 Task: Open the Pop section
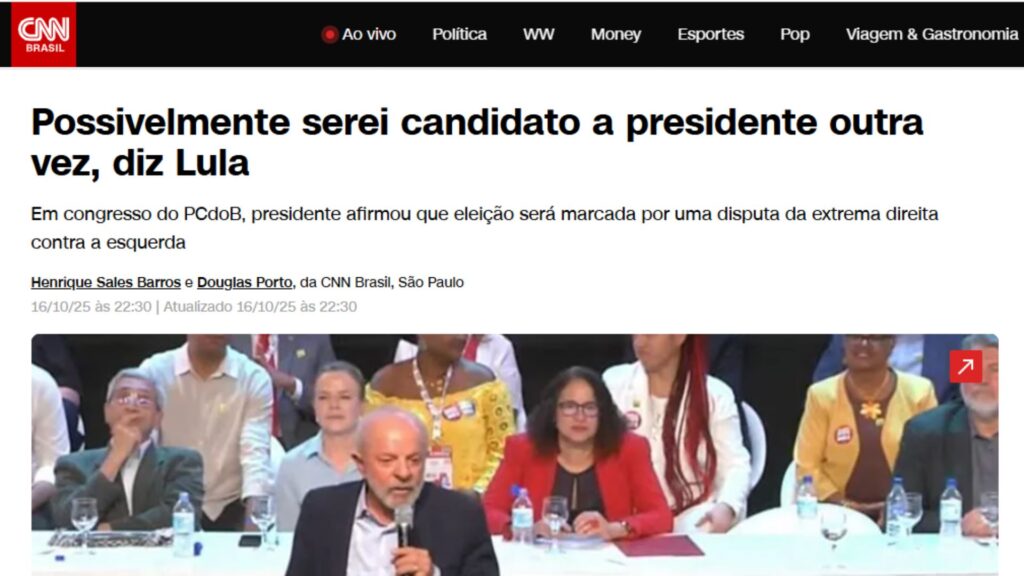(795, 35)
